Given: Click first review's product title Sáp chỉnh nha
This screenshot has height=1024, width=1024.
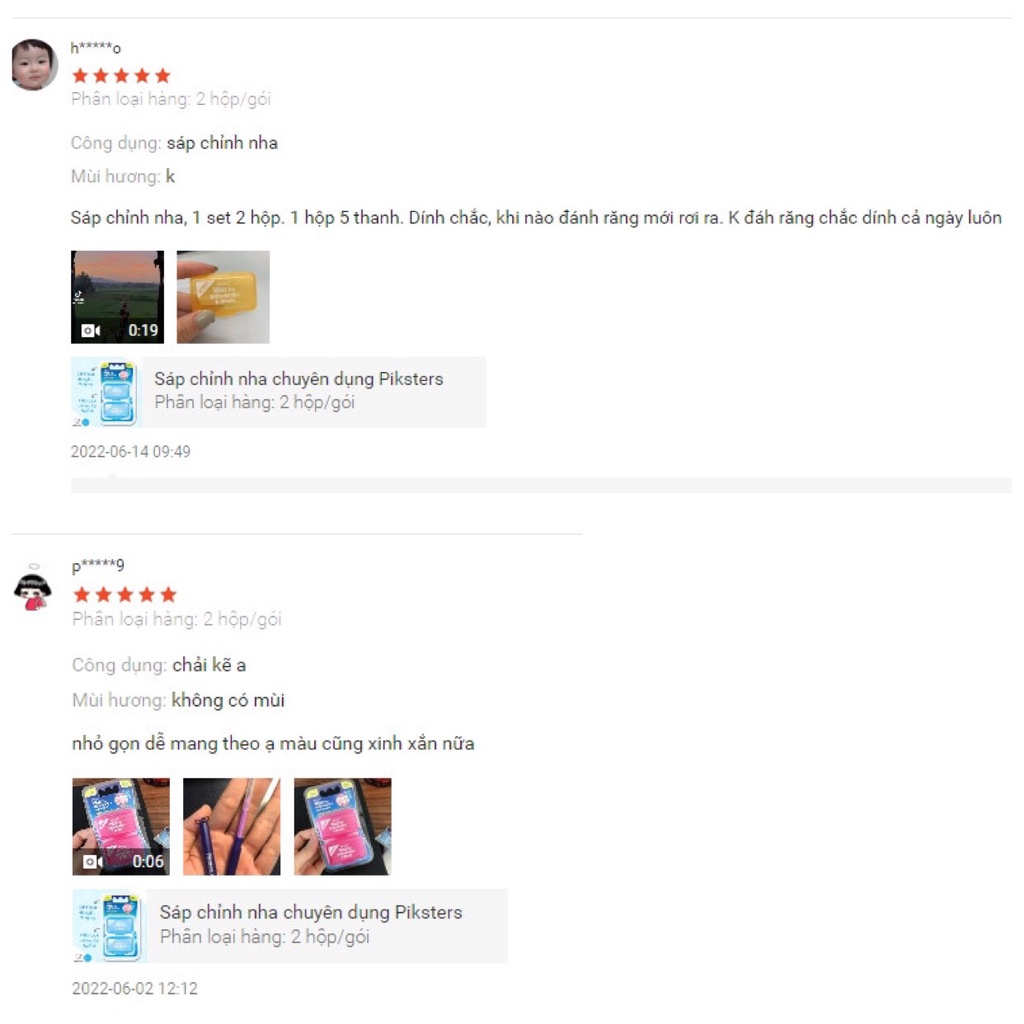Looking at the screenshot, I should pos(298,379).
